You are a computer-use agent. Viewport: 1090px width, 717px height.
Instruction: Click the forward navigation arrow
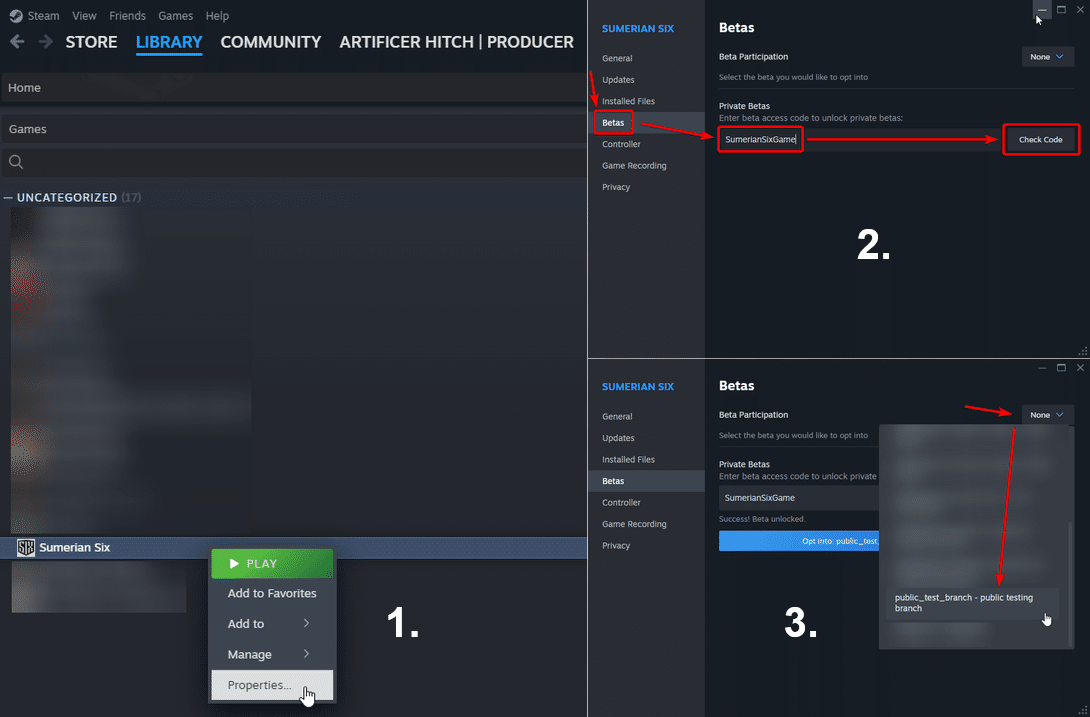(46, 42)
